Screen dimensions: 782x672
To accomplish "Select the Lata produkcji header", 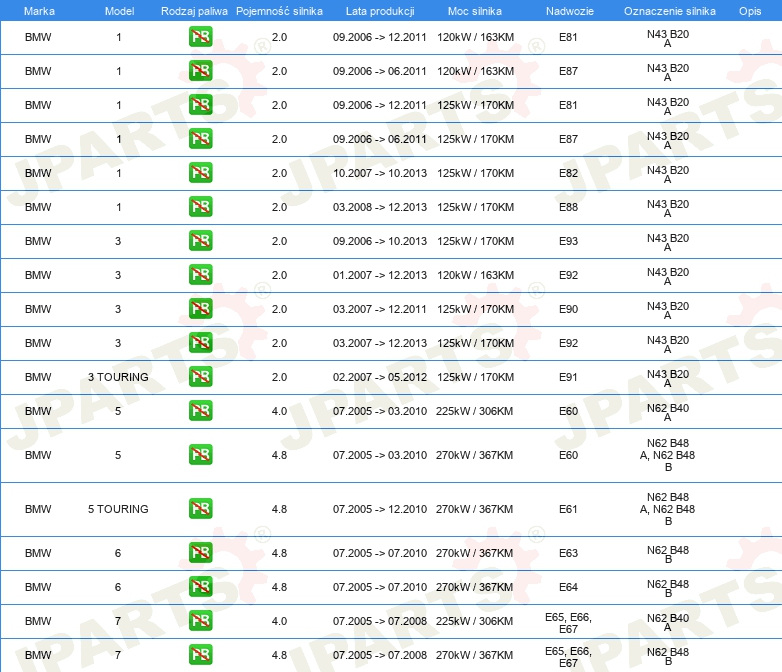I will pyautogui.click(x=380, y=11).
